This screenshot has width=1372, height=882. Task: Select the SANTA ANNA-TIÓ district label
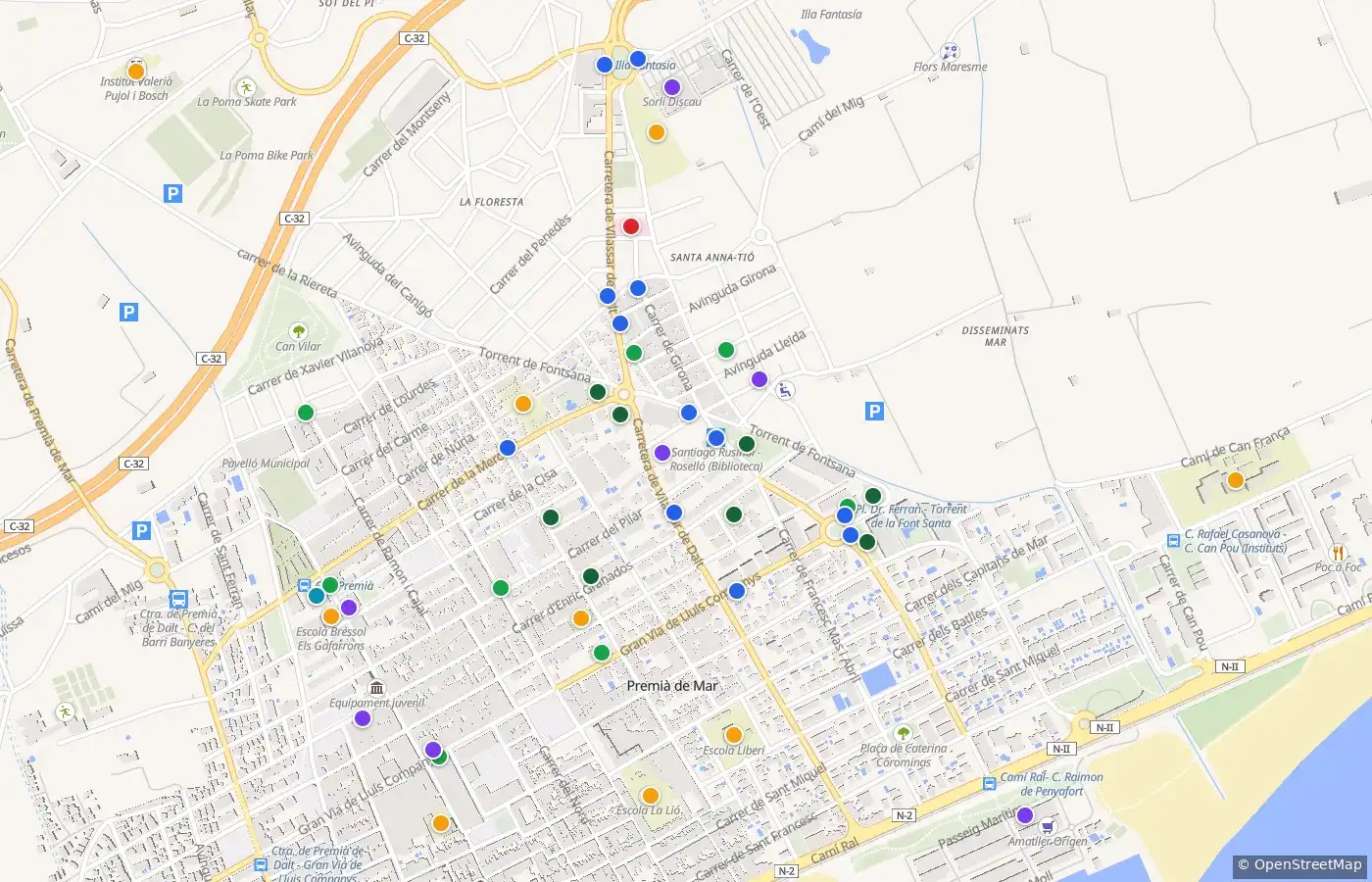point(712,258)
